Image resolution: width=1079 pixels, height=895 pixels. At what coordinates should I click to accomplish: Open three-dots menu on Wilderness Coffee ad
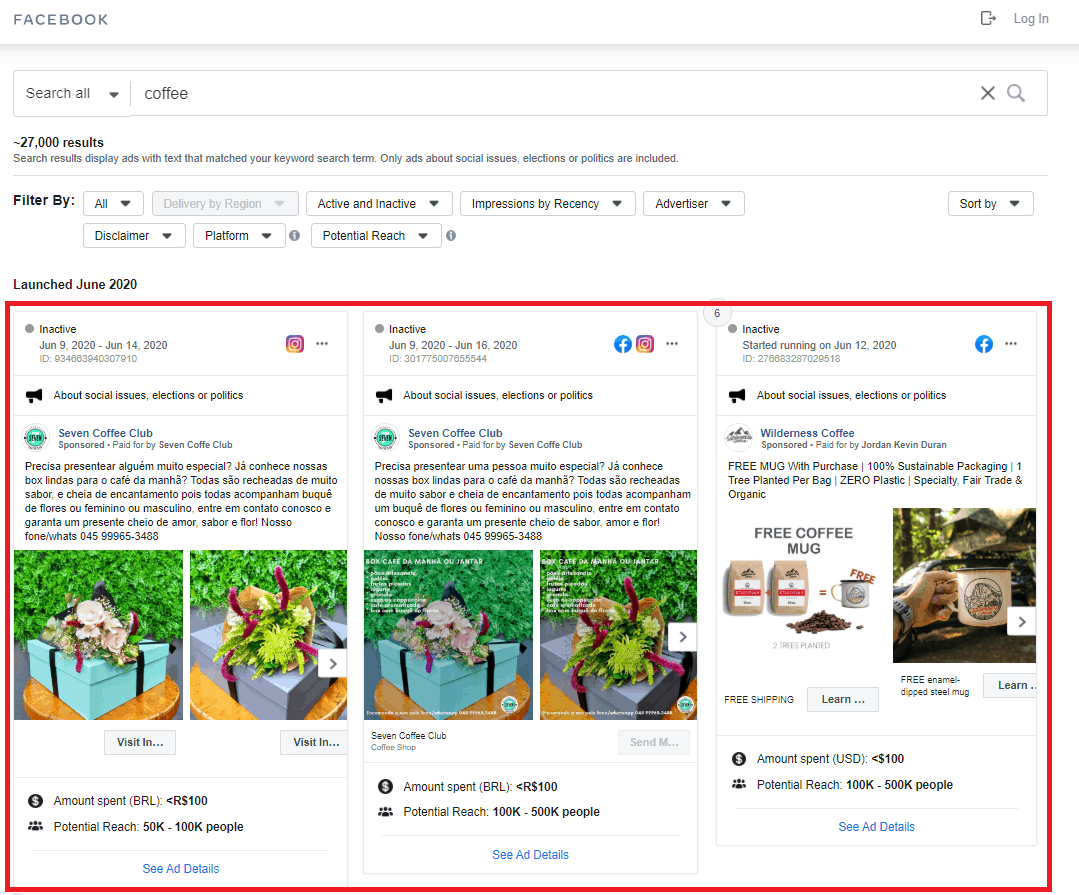[x=1010, y=343]
